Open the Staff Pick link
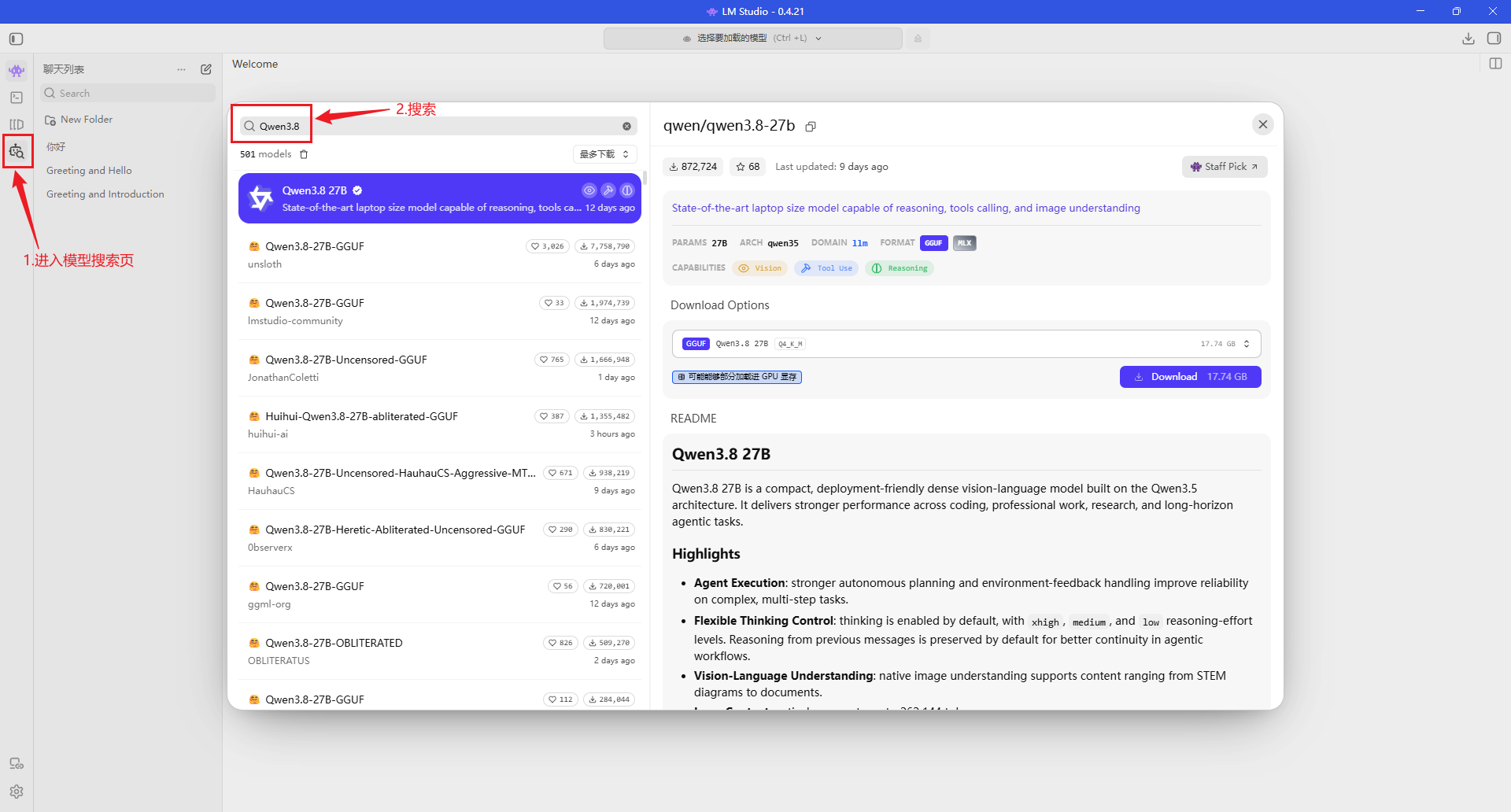The height and width of the screenshot is (812, 1511). [1225, 167]
